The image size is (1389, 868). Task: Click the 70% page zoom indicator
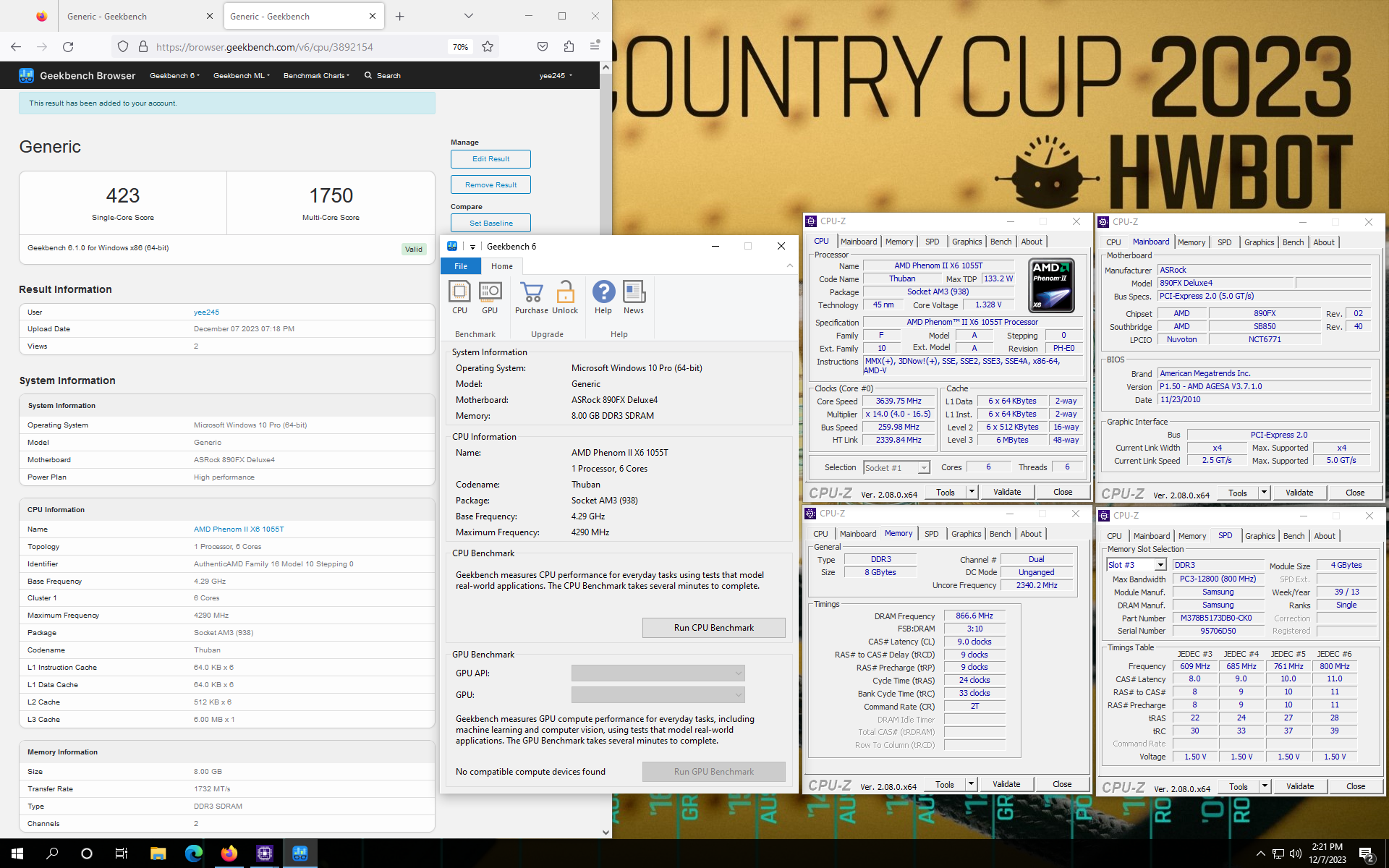[460, 47]
